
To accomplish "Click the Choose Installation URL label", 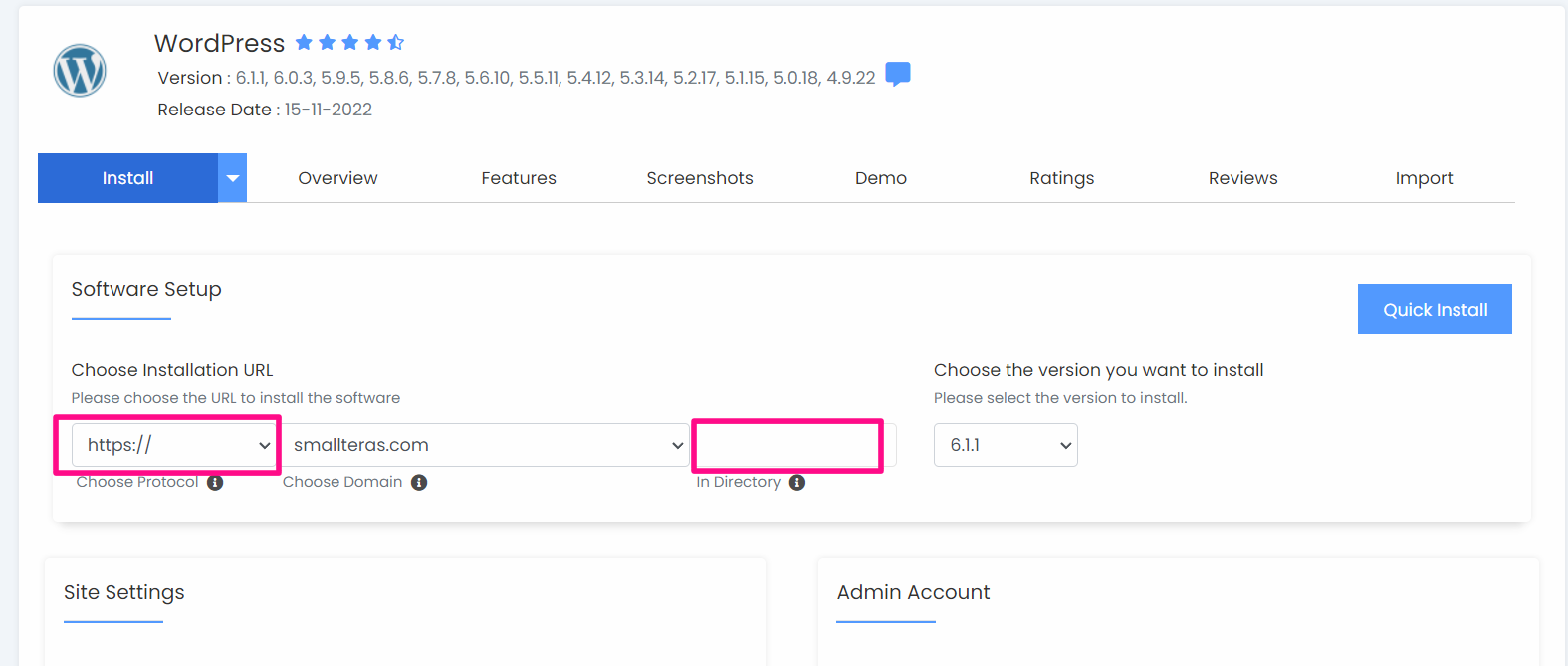I will coord(172,370).
